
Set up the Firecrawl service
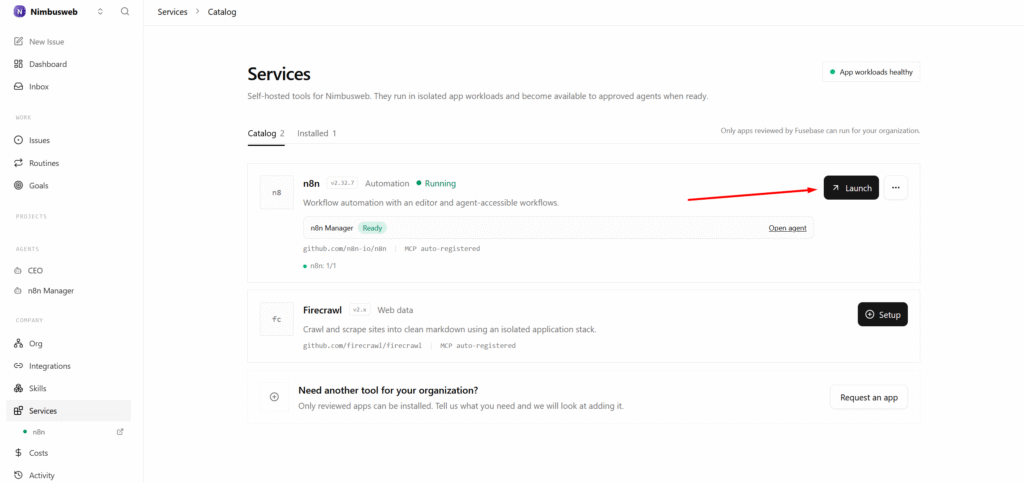882,315
